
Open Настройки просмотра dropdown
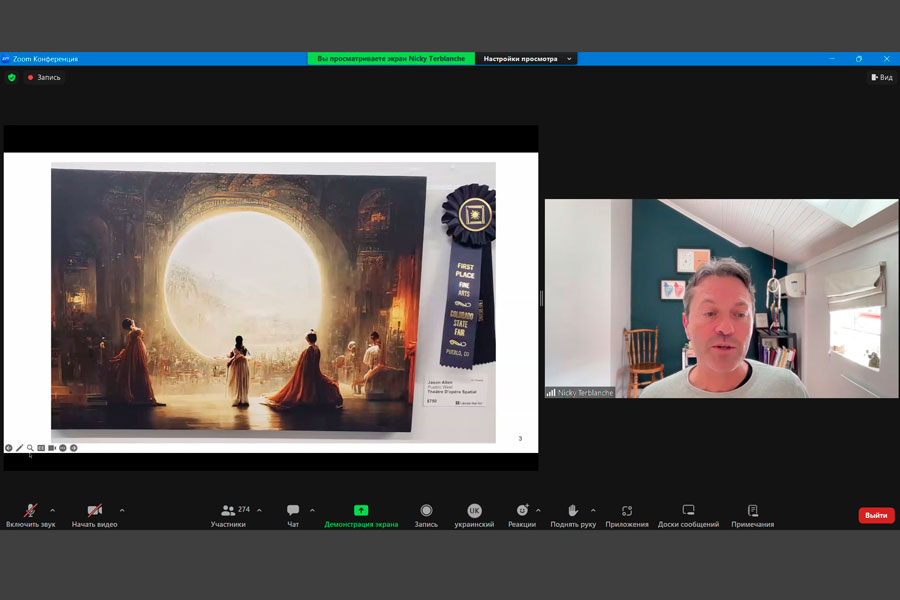pos(526,59)
